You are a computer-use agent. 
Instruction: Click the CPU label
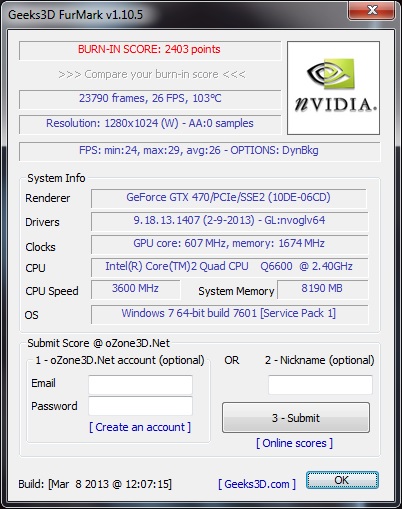point(35,268)
